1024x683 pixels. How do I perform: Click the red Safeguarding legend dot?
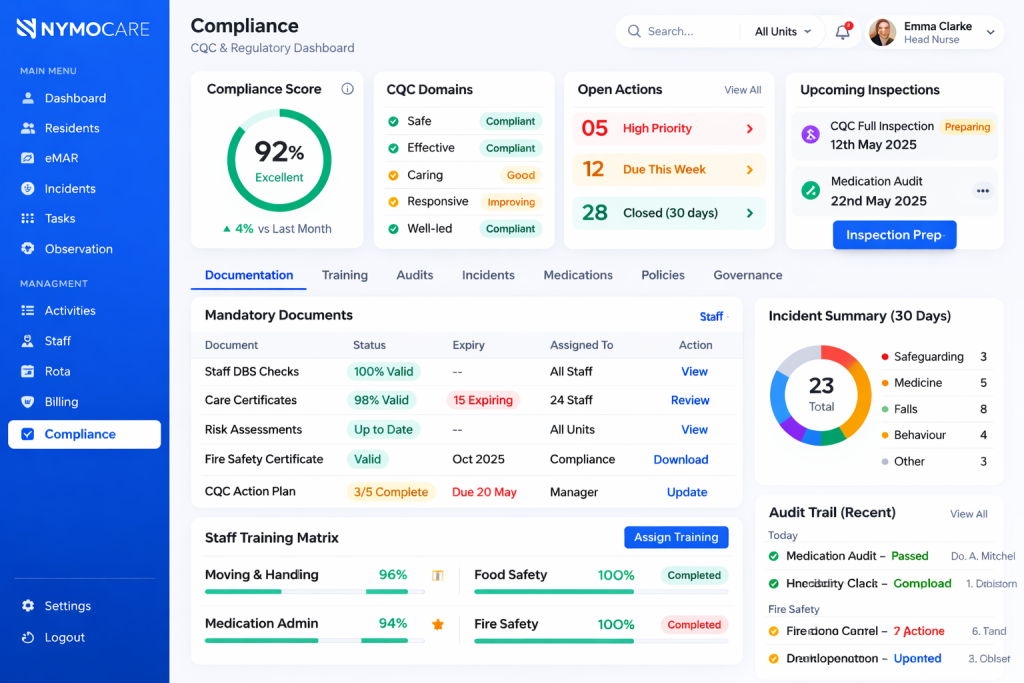click(885, 357)
